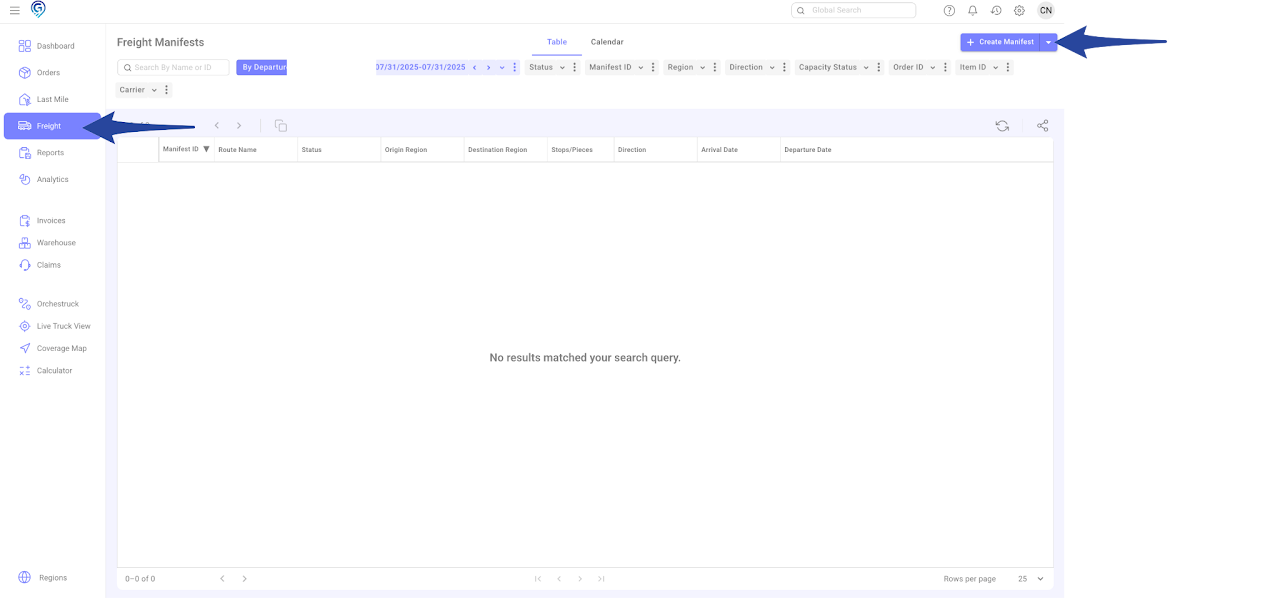Open the Create Manifest dropdown arrow

point(1048,42)
